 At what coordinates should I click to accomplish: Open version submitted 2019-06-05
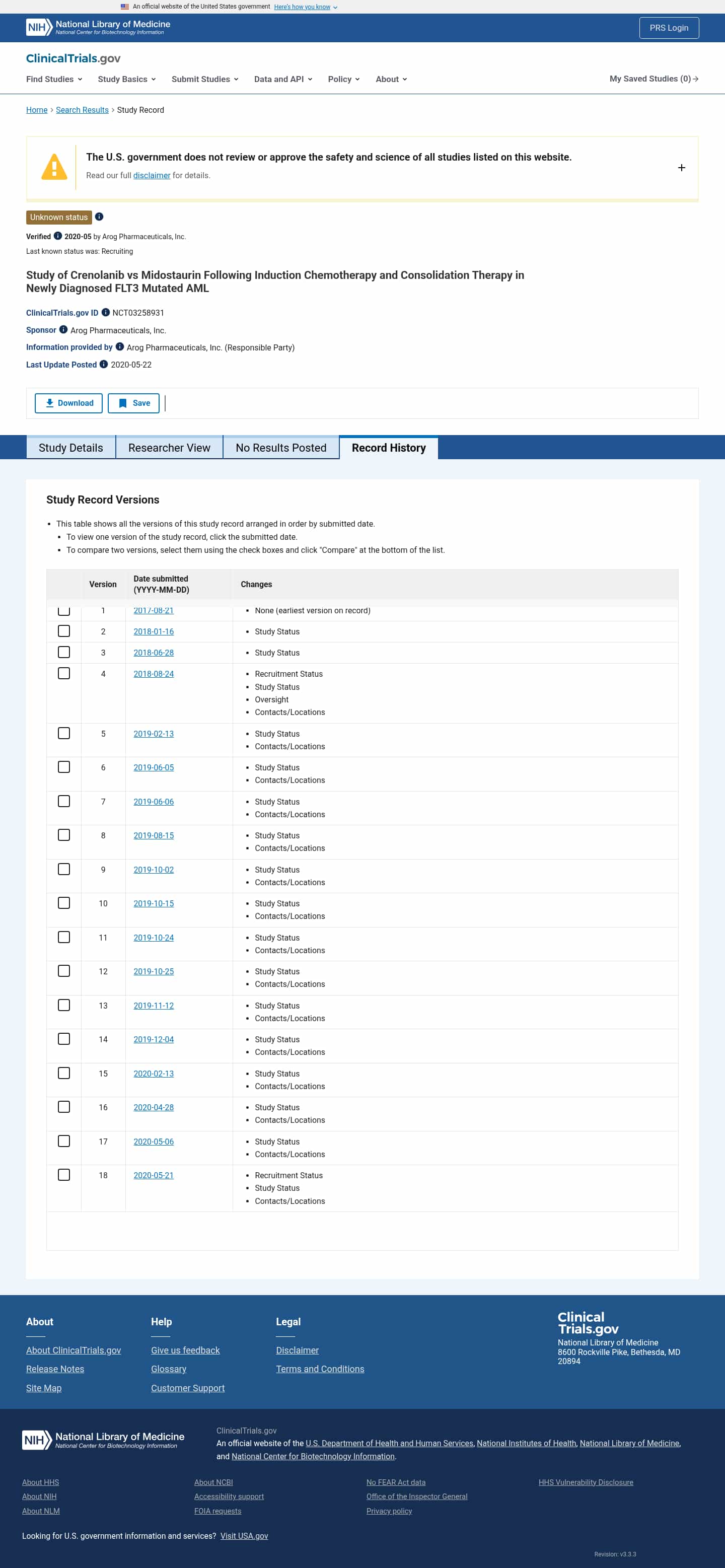coord(154,767)
